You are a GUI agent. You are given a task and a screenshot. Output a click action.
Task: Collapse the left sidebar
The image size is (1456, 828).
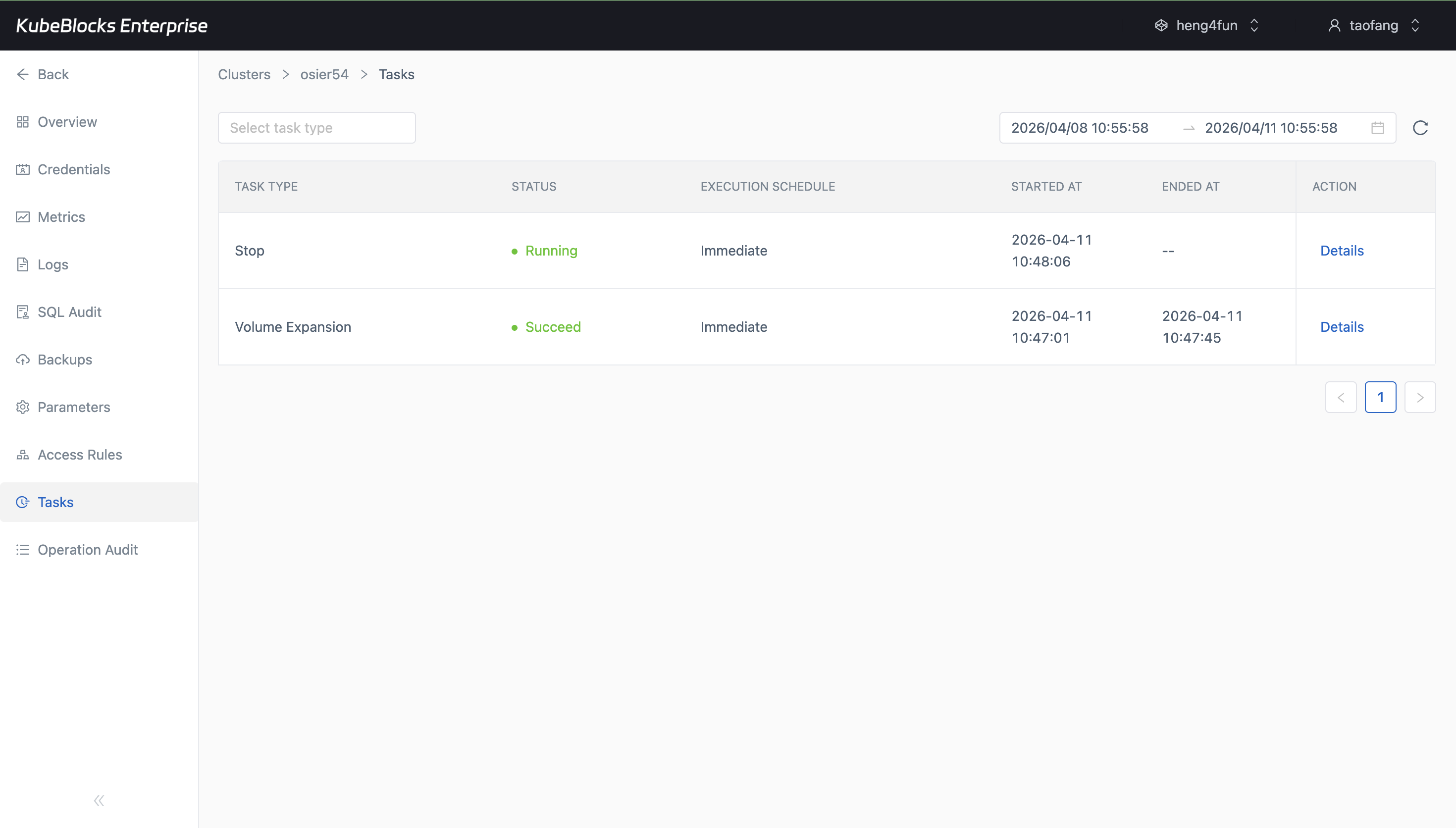99,800
